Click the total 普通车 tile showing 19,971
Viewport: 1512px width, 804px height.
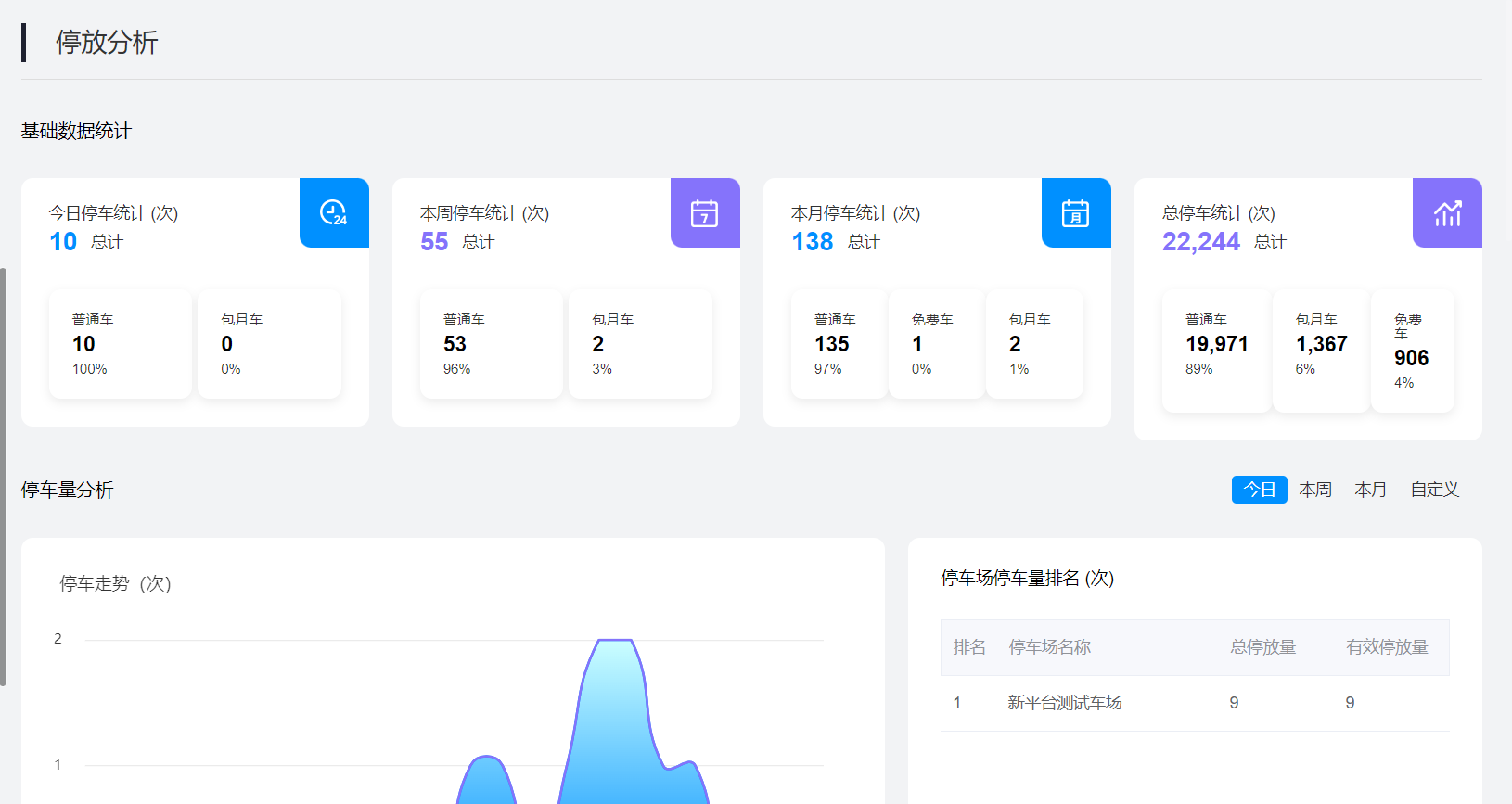[1216, 351]
